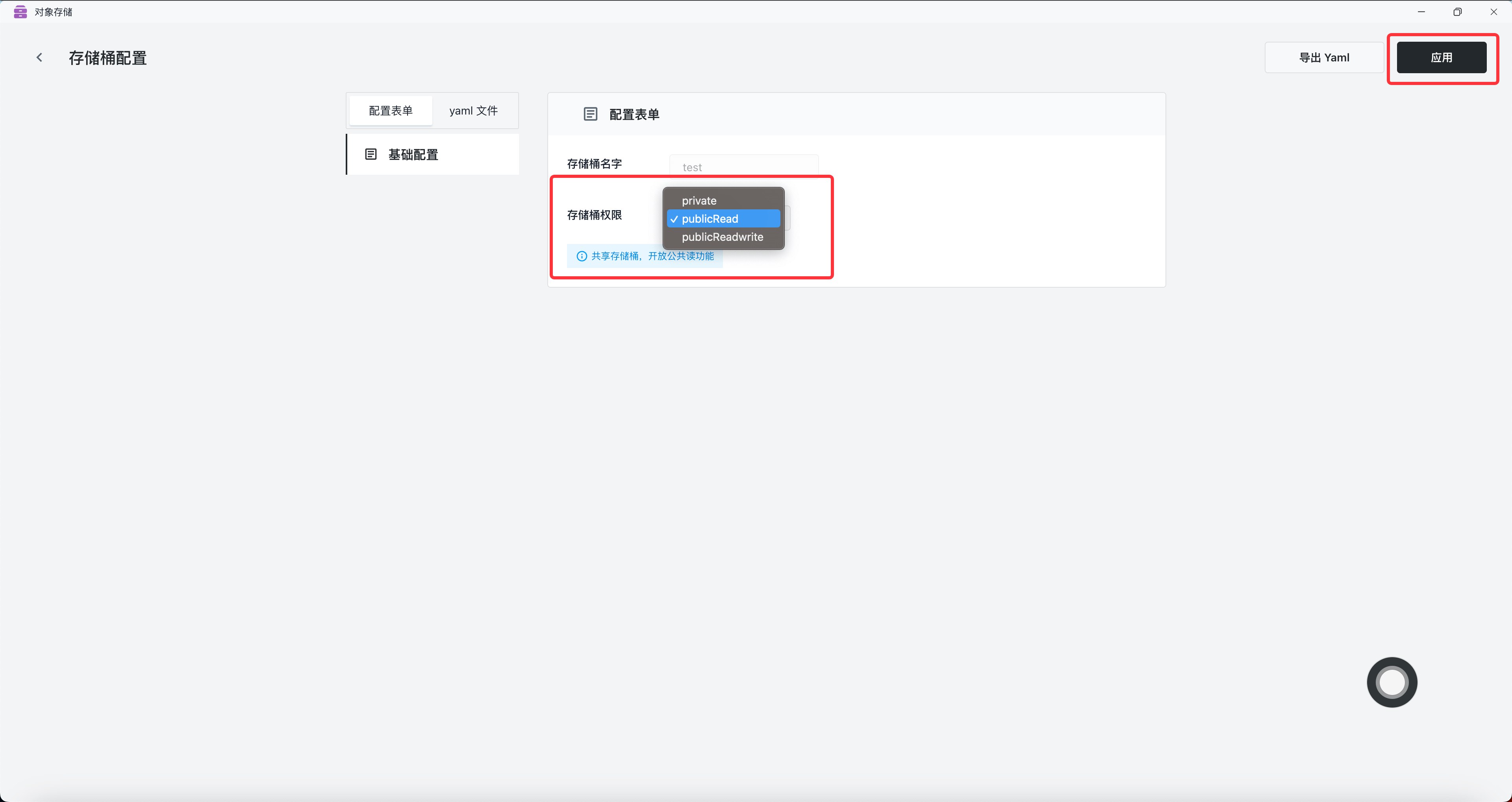Apply configuration with the 应用 button
Screen dimensions: 1512x802
(1442, 57)
